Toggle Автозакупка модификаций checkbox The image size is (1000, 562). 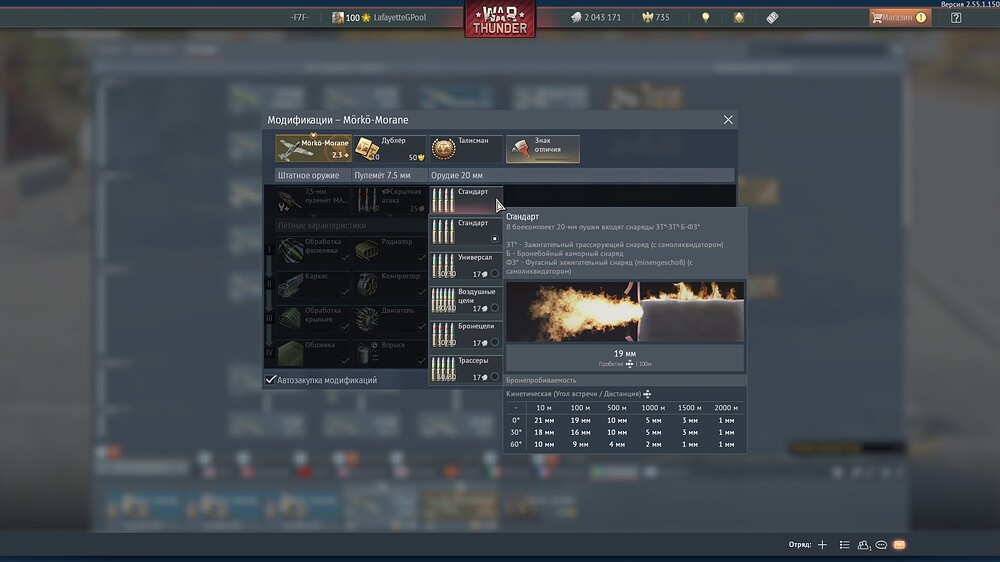coord(270,380)
